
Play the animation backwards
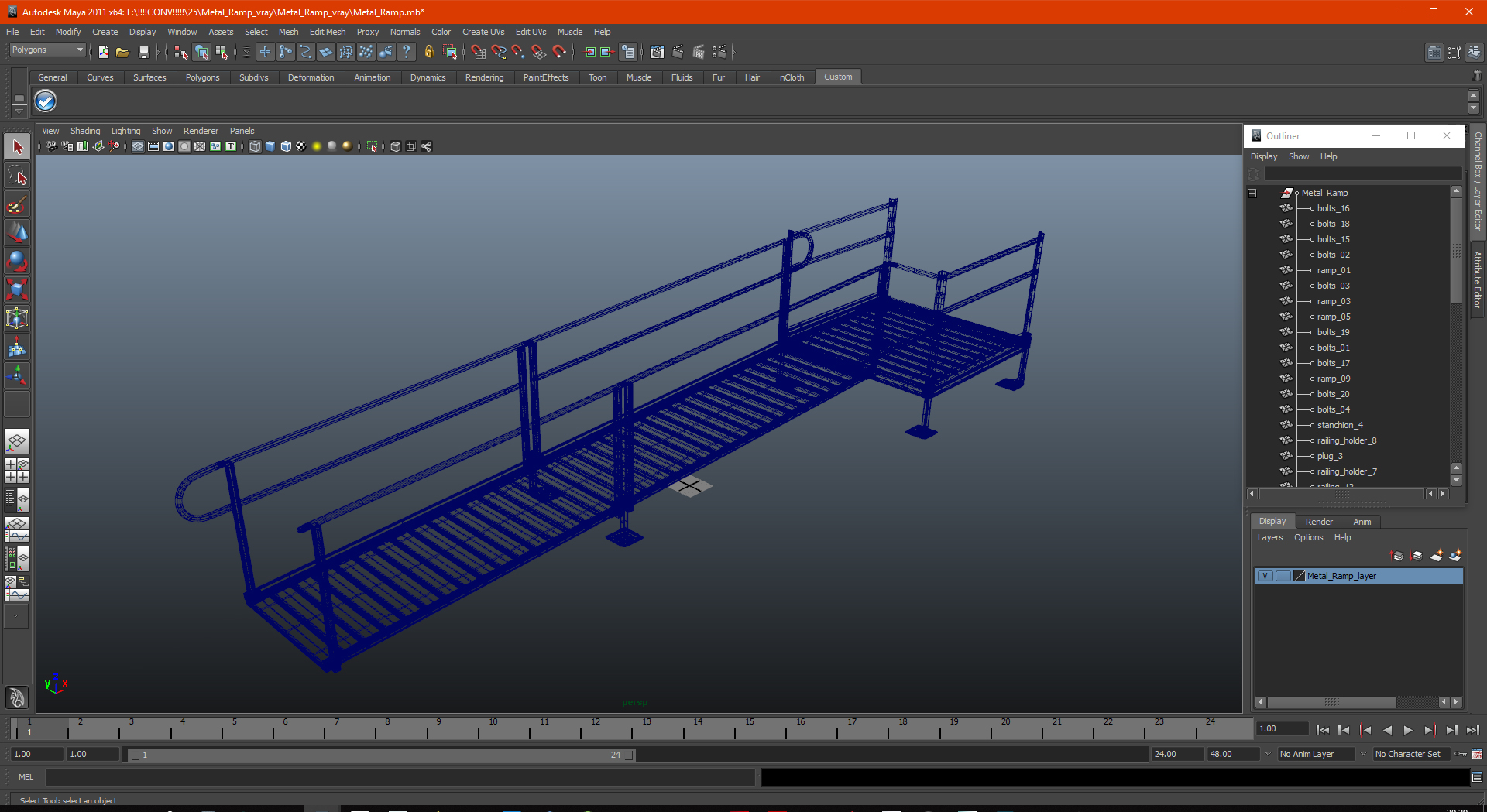pyautogui.click(x=1386, y=730)
